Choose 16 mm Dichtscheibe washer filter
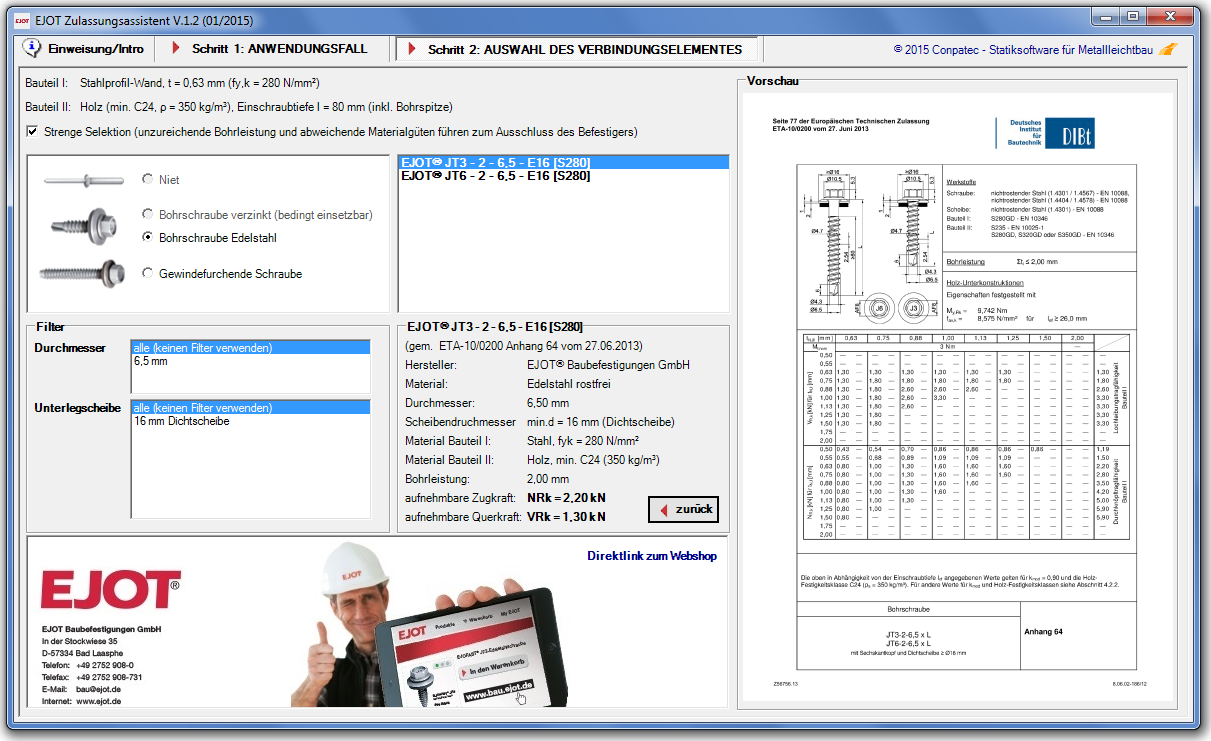 pyautogui.click(x=181, y=421)
